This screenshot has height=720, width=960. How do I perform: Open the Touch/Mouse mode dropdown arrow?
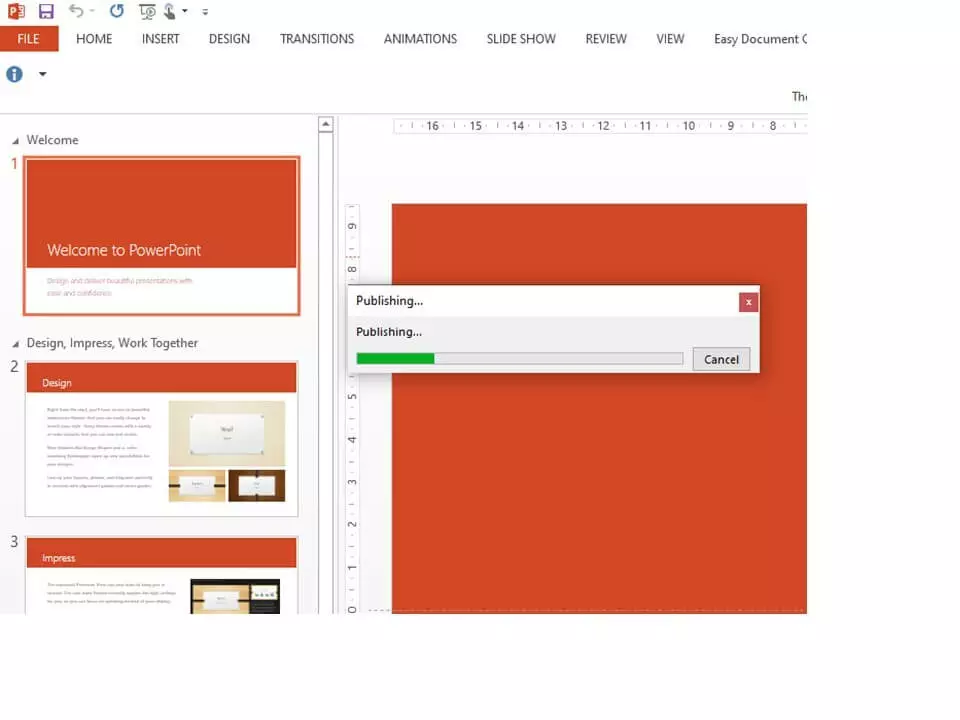(x=184, y=11)
